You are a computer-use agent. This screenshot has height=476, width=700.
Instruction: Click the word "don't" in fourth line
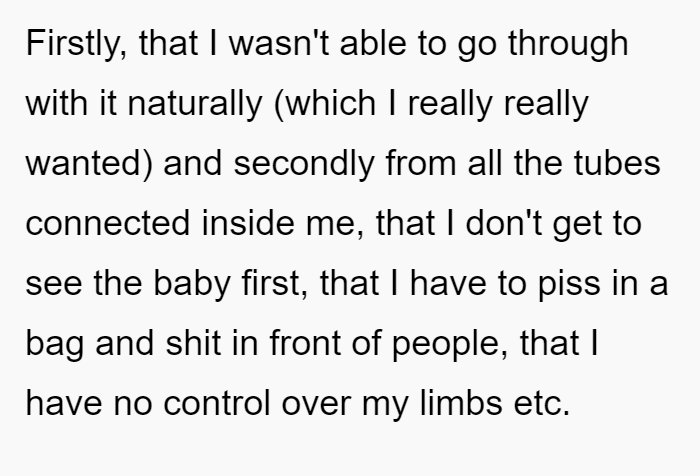(504, 223)
